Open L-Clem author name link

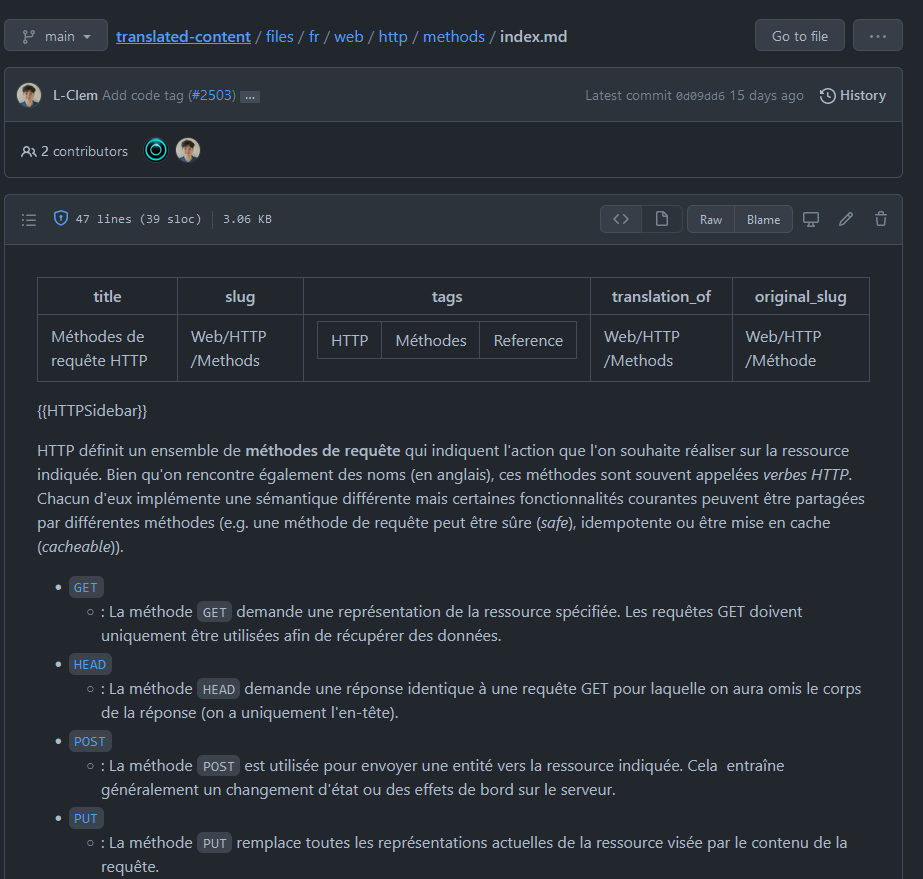(75, 95)
